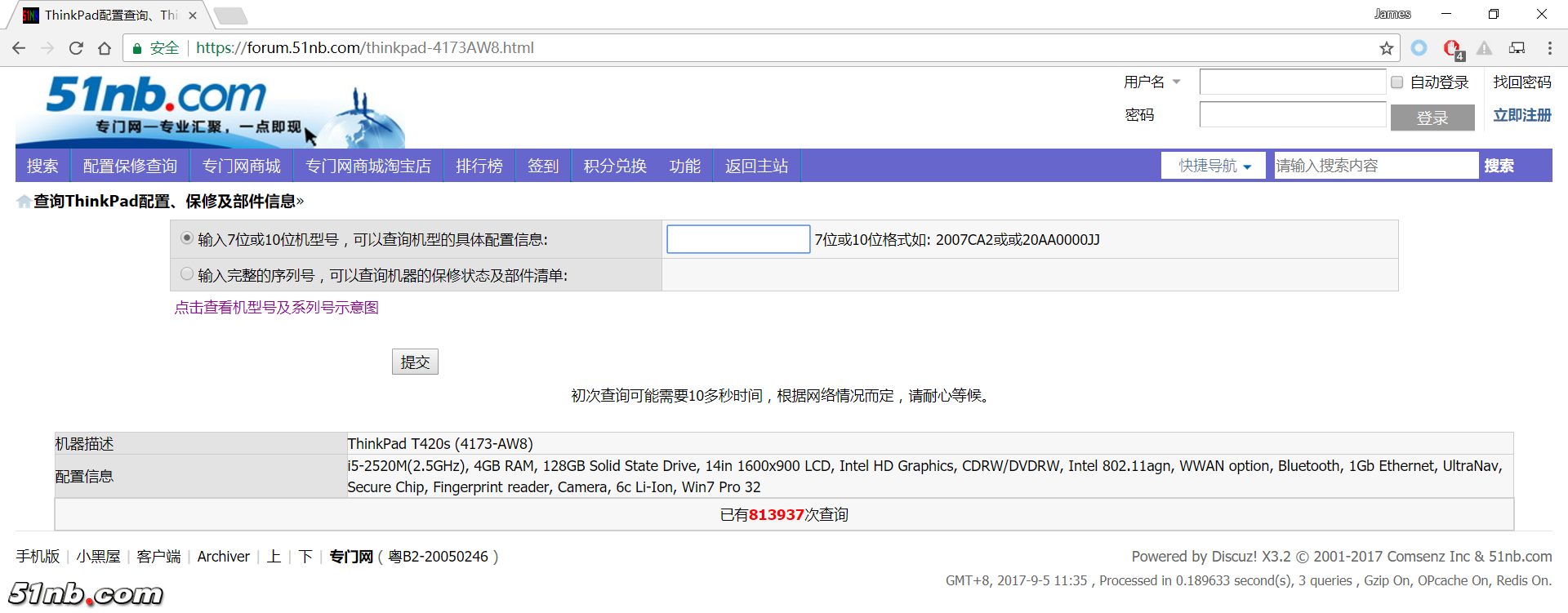Click the 51nb.com footer logo image
Screen dimensions: 1568x613
tap(86, 593)
